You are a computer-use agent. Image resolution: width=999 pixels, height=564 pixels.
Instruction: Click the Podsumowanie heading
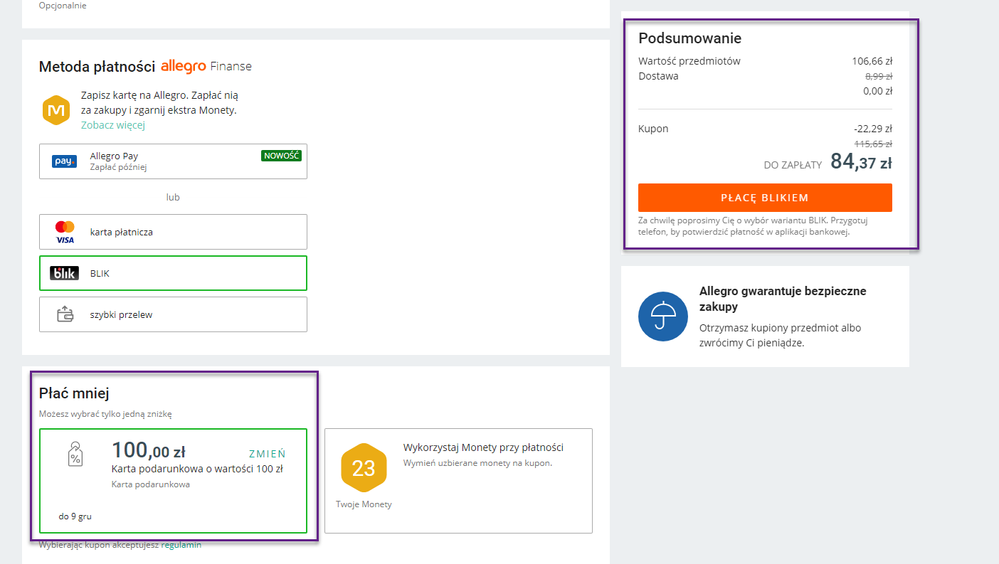(690, 38)
